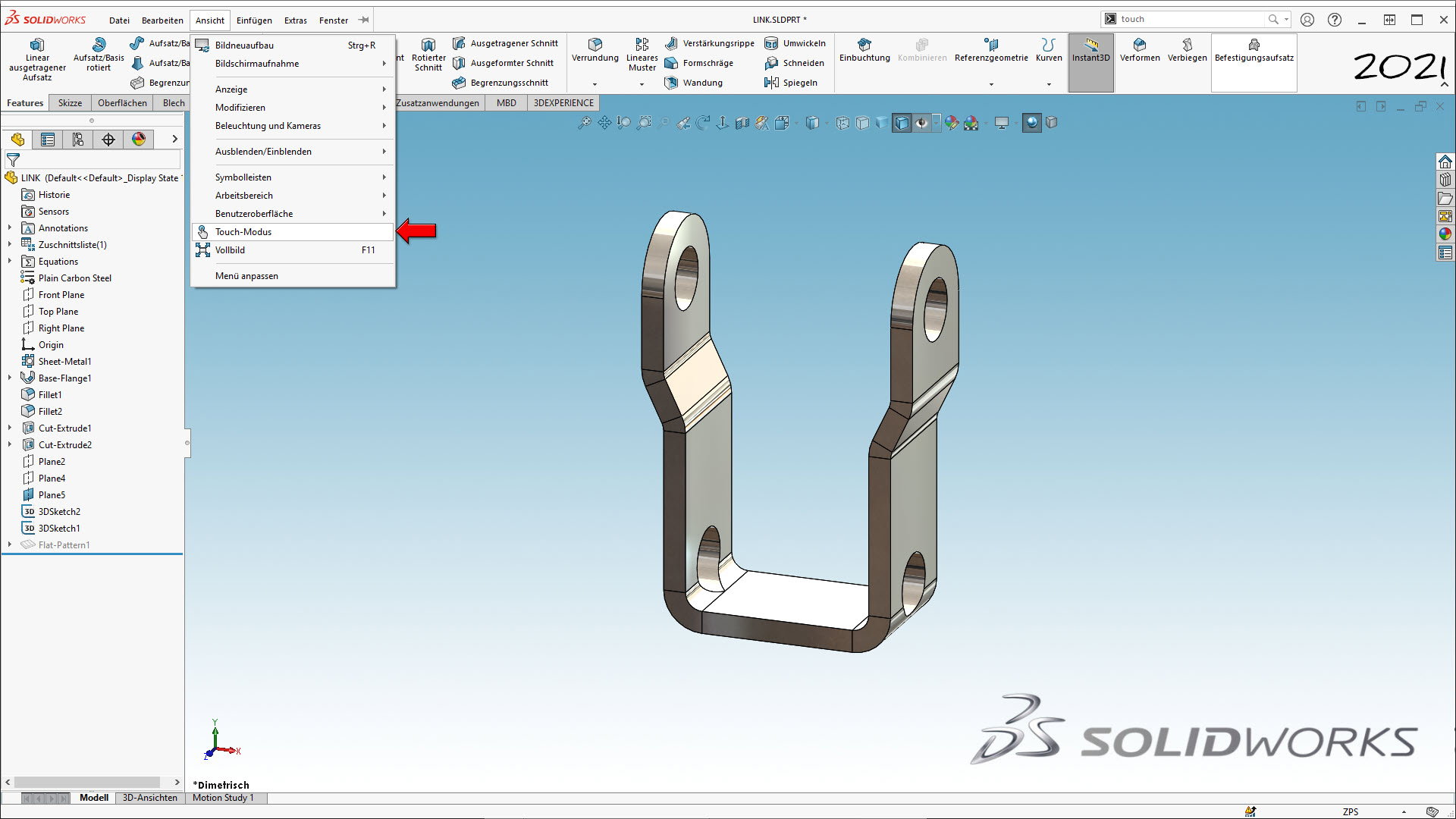The width and height of the screenshot is (1456, 819).
Task: Click the Spiegeln tool
Action: (791, 83)
